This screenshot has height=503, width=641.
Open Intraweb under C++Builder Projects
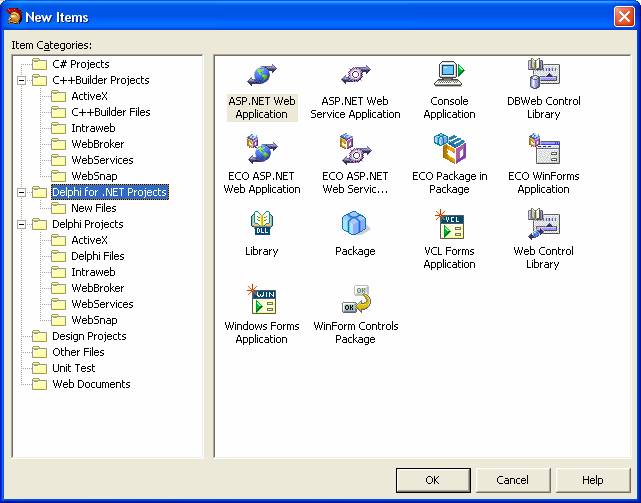93,128
